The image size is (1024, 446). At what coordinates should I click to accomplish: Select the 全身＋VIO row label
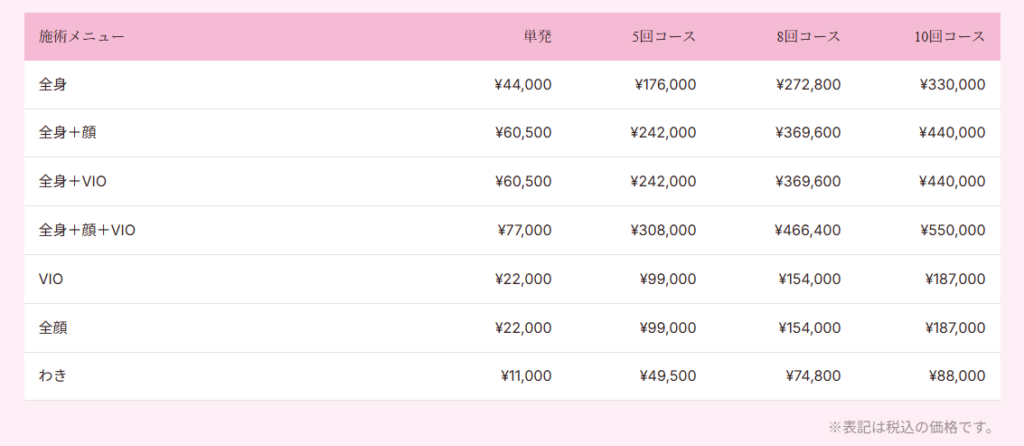(x=72, y=181)
